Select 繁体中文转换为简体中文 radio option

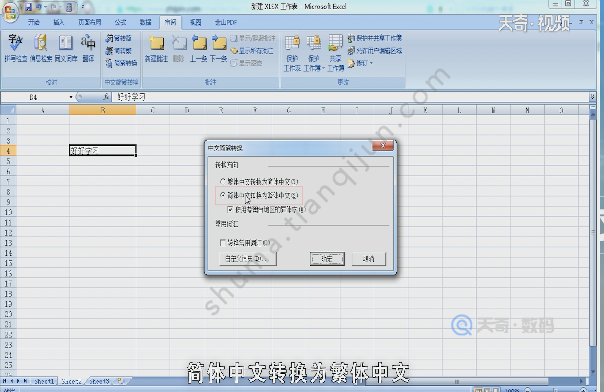259,181
